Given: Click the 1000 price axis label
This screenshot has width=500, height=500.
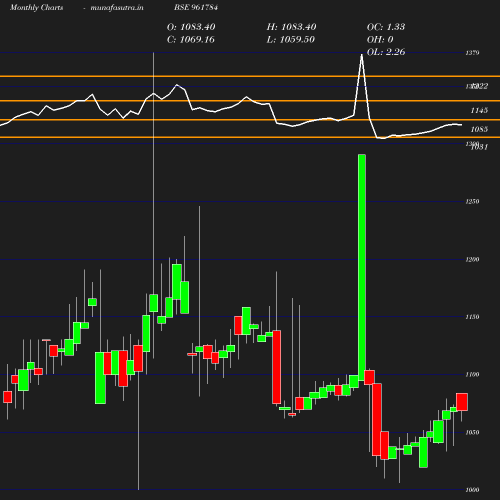Looking at the screenshot, I should [x=472, y=490].
